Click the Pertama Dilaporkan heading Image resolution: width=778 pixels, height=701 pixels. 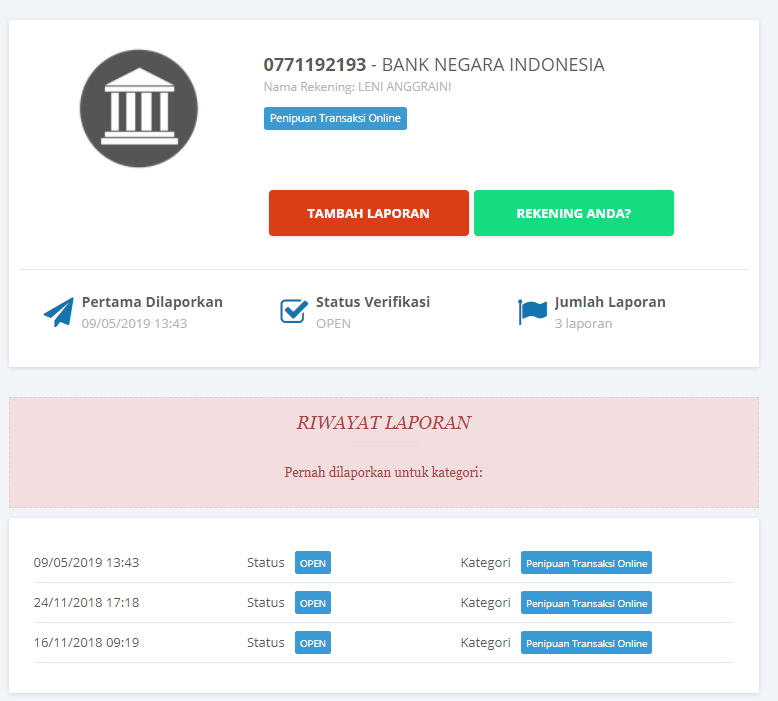[152, 302]
